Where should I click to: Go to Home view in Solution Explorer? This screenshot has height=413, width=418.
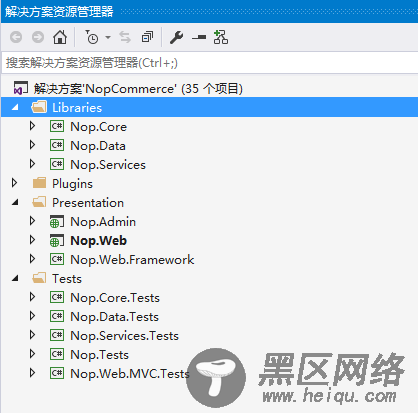click(x=60, y=37)
